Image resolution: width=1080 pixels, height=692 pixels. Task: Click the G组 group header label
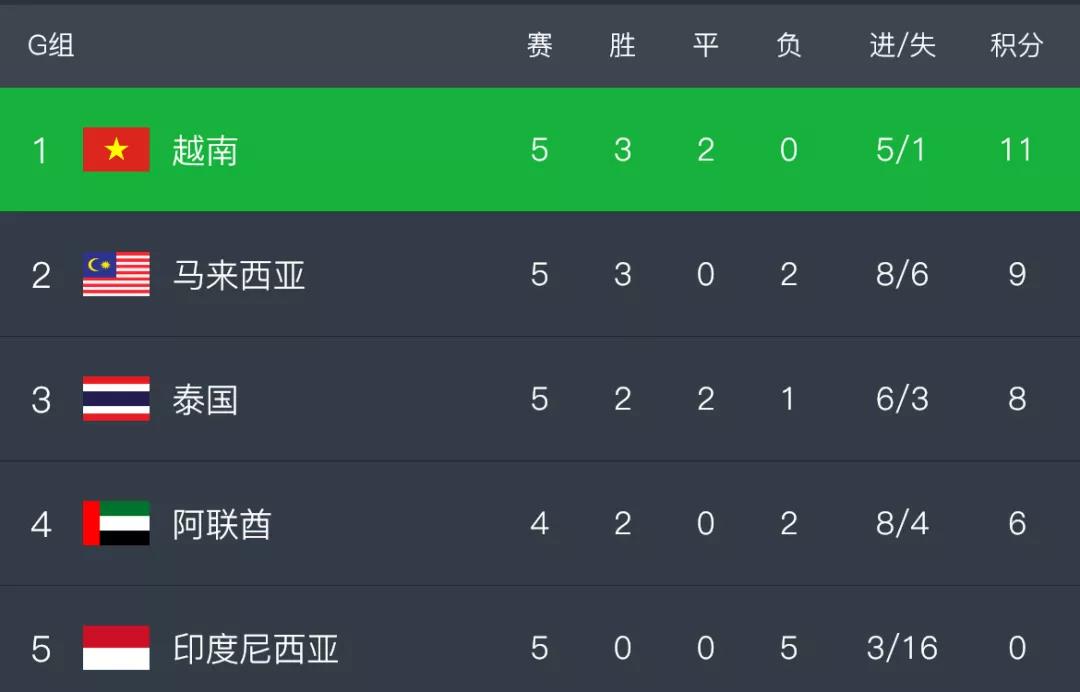click(51, 45)
